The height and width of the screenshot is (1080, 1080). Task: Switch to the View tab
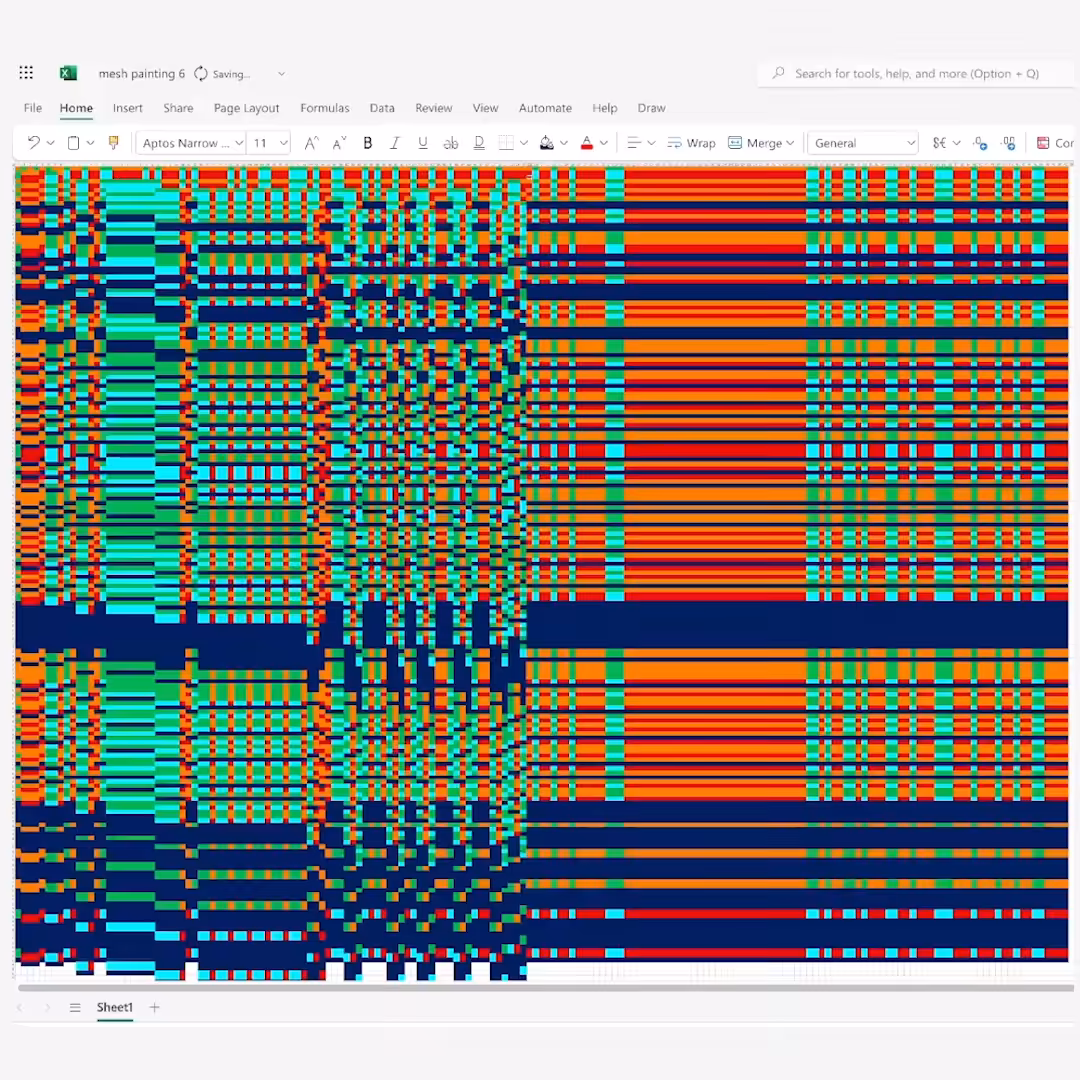point(485,108)
